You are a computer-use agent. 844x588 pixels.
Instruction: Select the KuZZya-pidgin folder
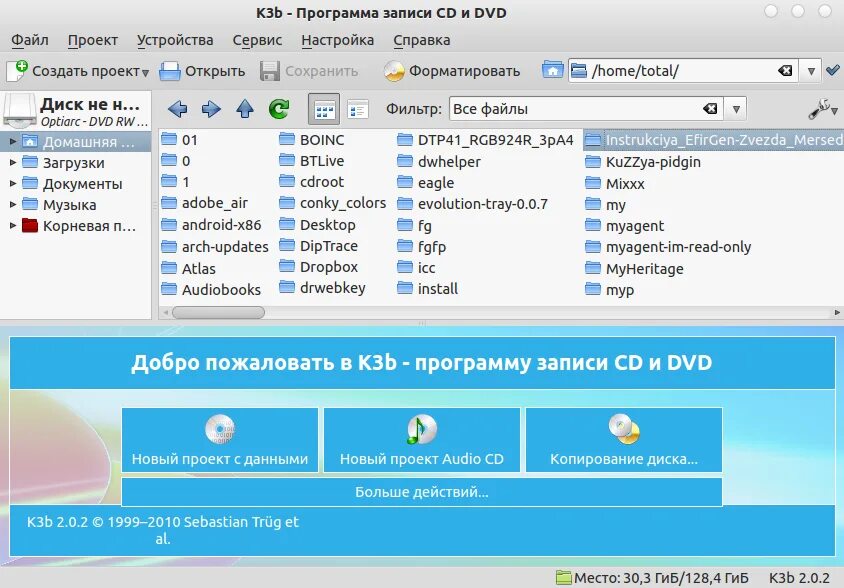click(643, 162)
